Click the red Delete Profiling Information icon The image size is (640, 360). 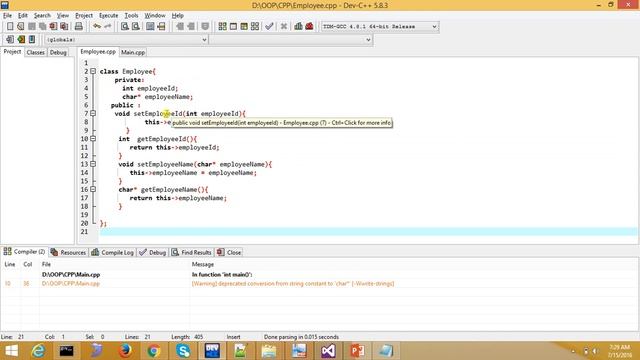309,26
